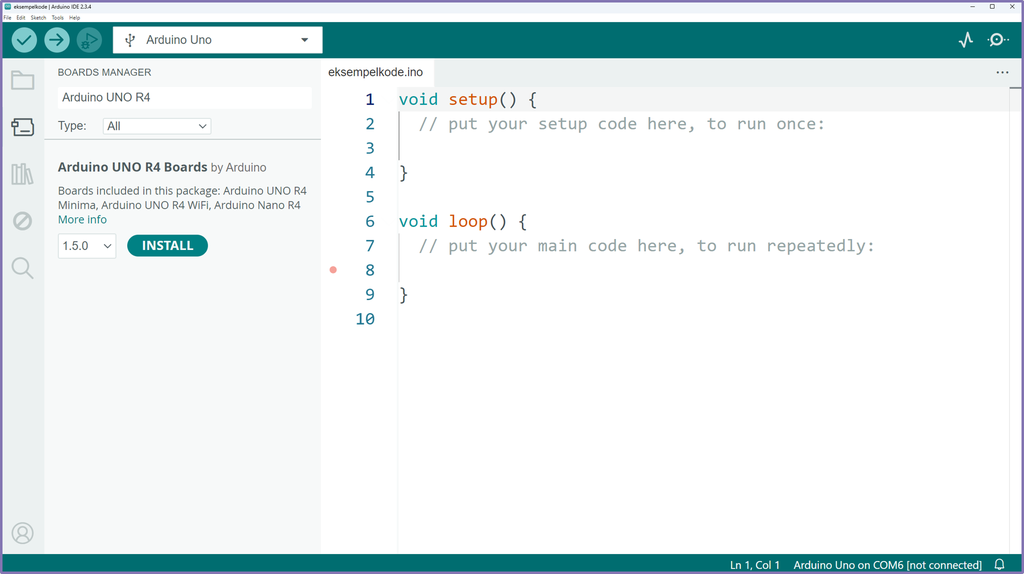Click line number 9 in gutter
The image size is (1024, 574).
370,295
